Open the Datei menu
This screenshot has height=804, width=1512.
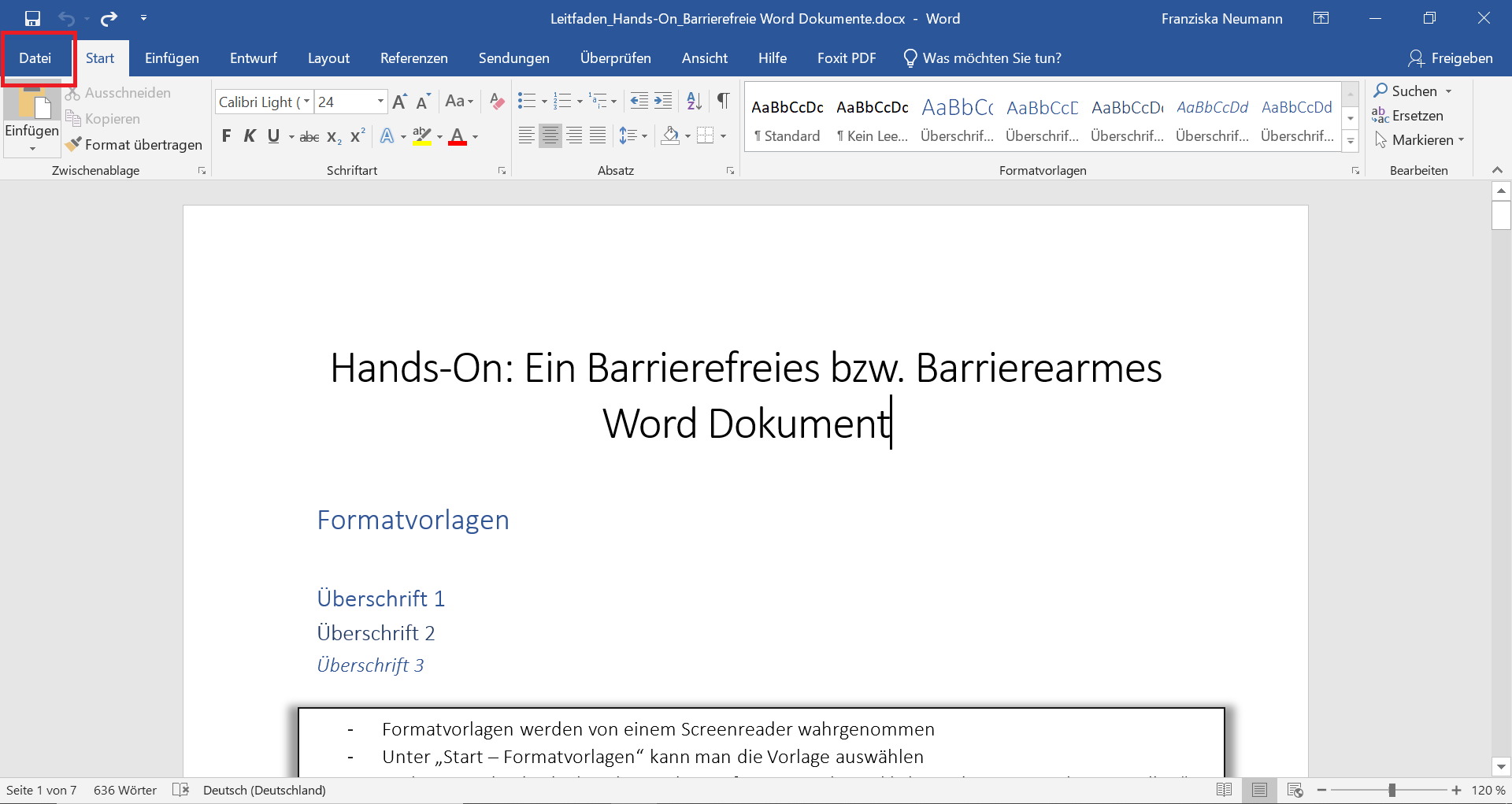[x=35, y=57]
